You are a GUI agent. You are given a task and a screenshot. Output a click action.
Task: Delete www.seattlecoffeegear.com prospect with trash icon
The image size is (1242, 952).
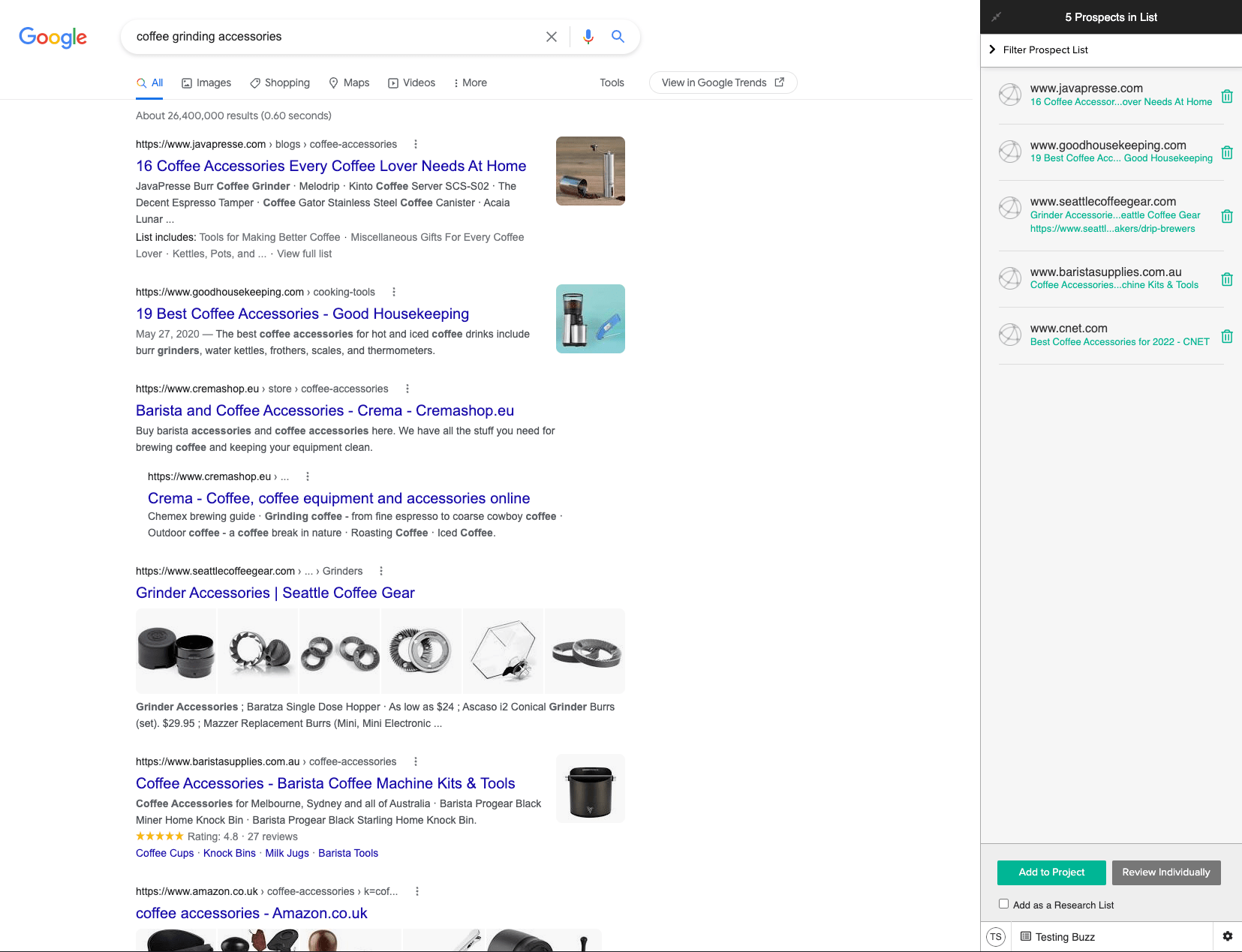pyautogui.click(x=1227, y=216)
